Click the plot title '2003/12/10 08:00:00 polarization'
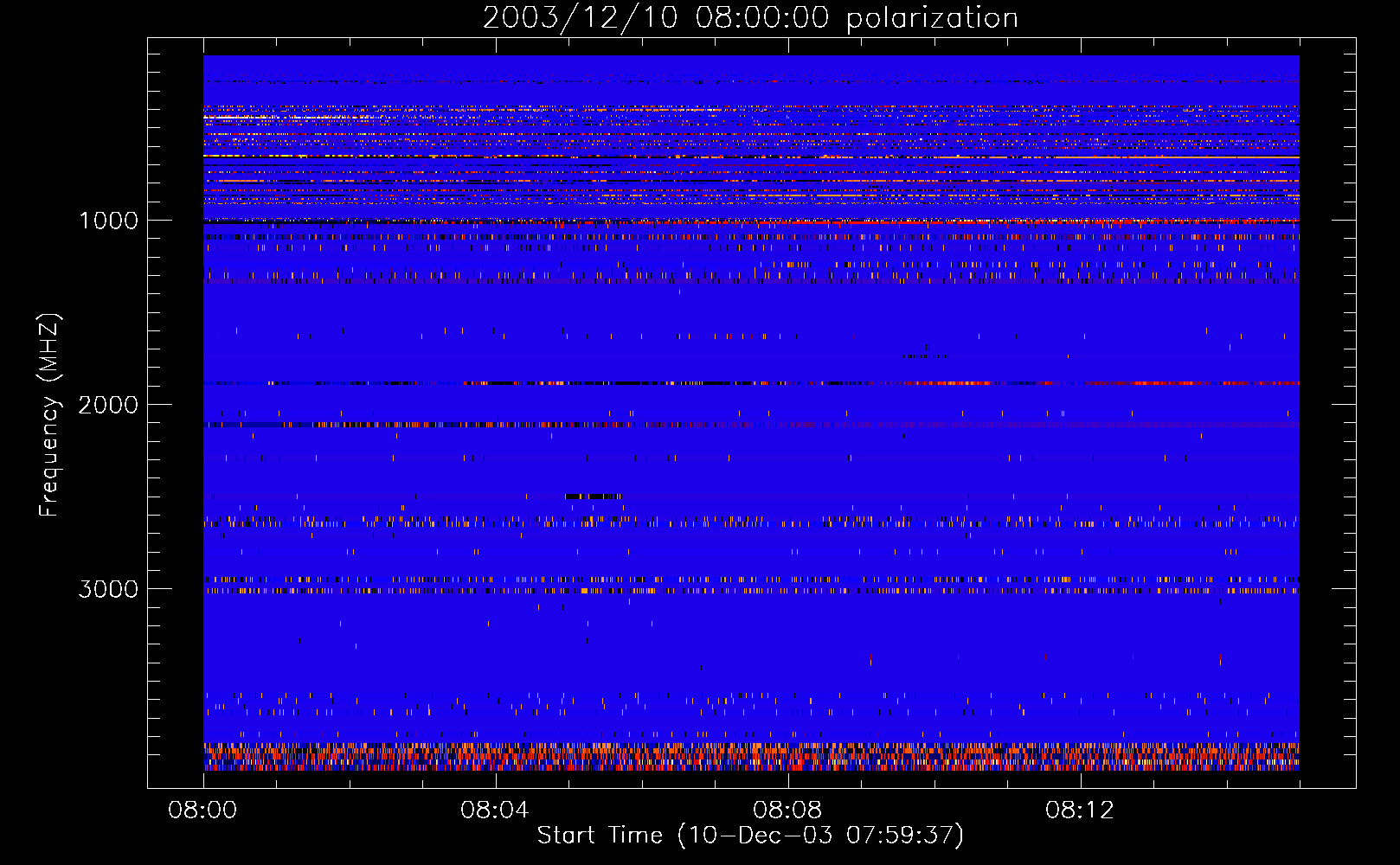Screen dimensions: 1400x865 (x=750, y=18)
